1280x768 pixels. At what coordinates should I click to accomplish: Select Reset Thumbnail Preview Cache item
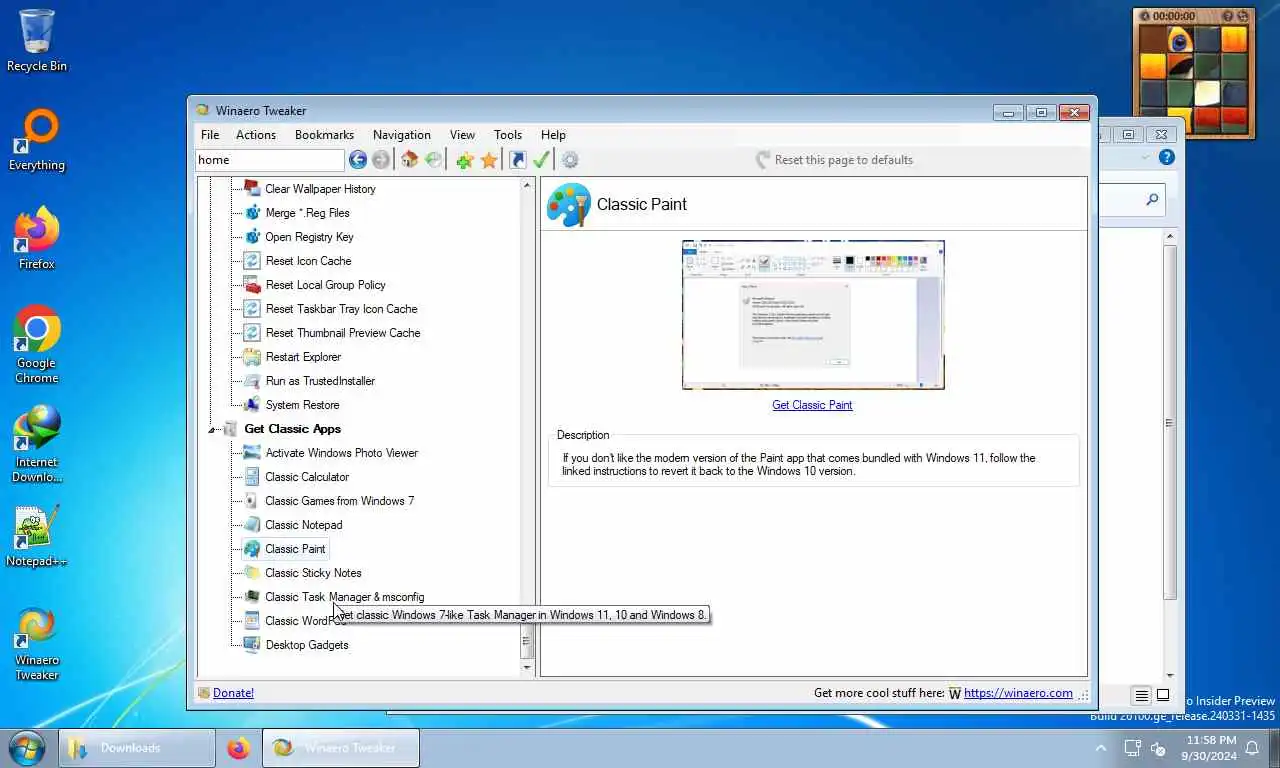coord(342,333)
